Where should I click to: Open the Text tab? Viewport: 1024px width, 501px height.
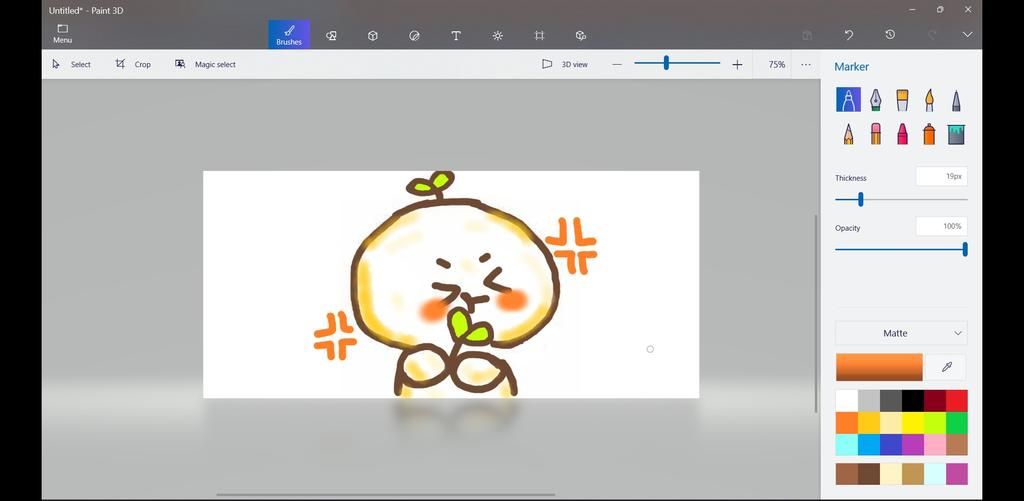456,35
